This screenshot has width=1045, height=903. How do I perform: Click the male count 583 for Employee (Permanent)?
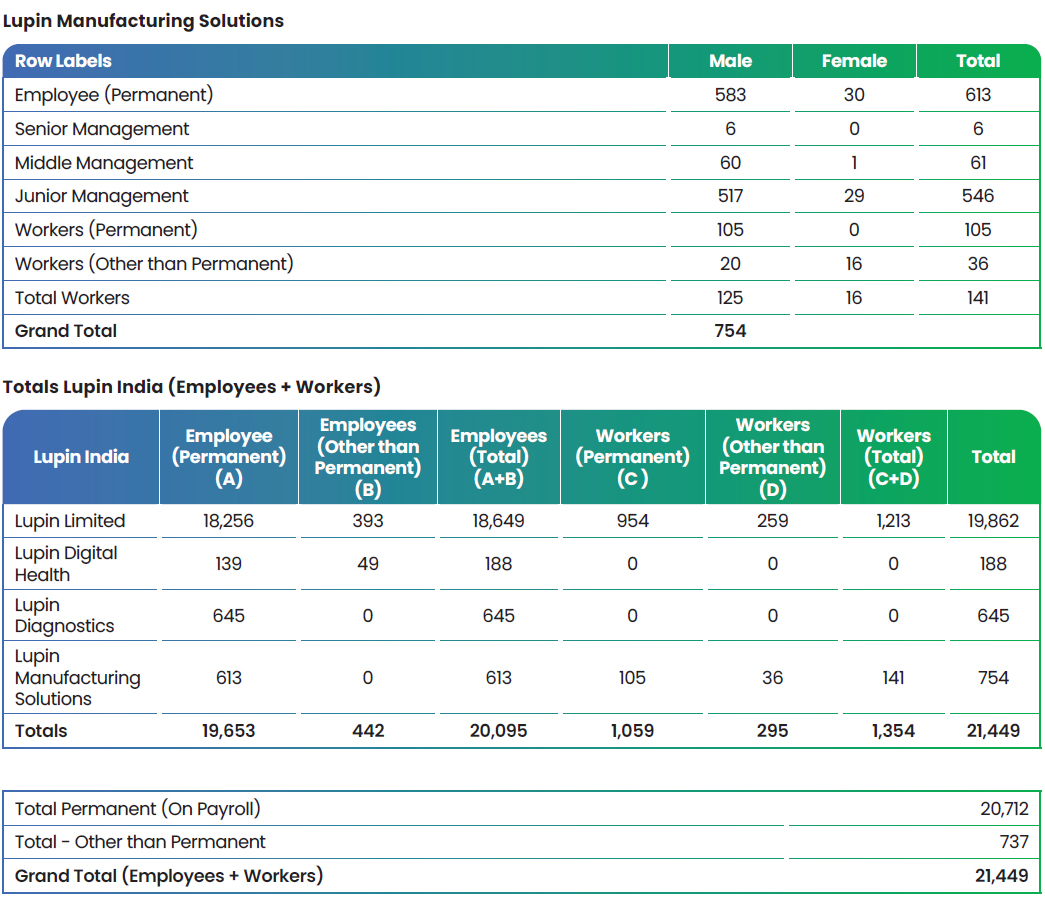tap(730, 95)
